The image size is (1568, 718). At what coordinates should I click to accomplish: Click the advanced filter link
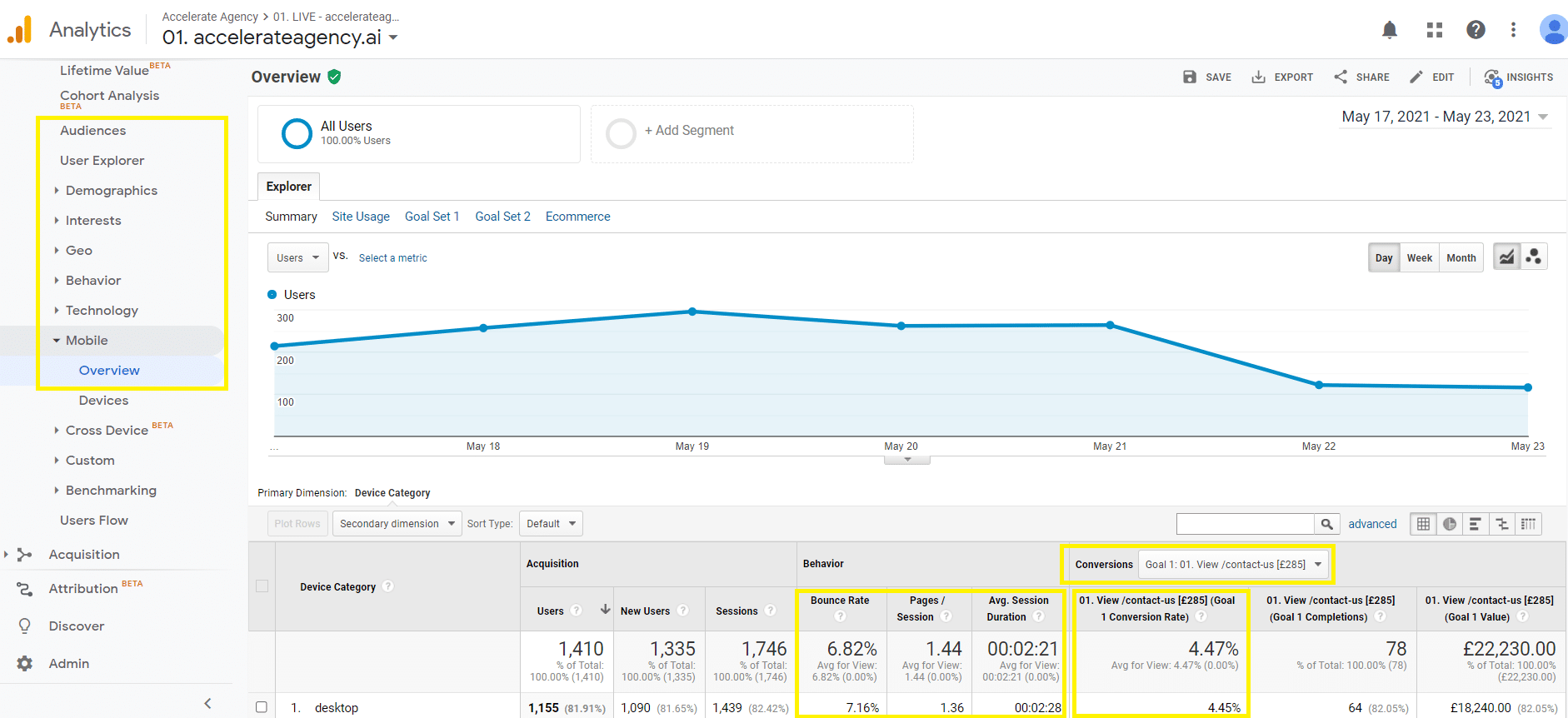(x=1372, y=524)
